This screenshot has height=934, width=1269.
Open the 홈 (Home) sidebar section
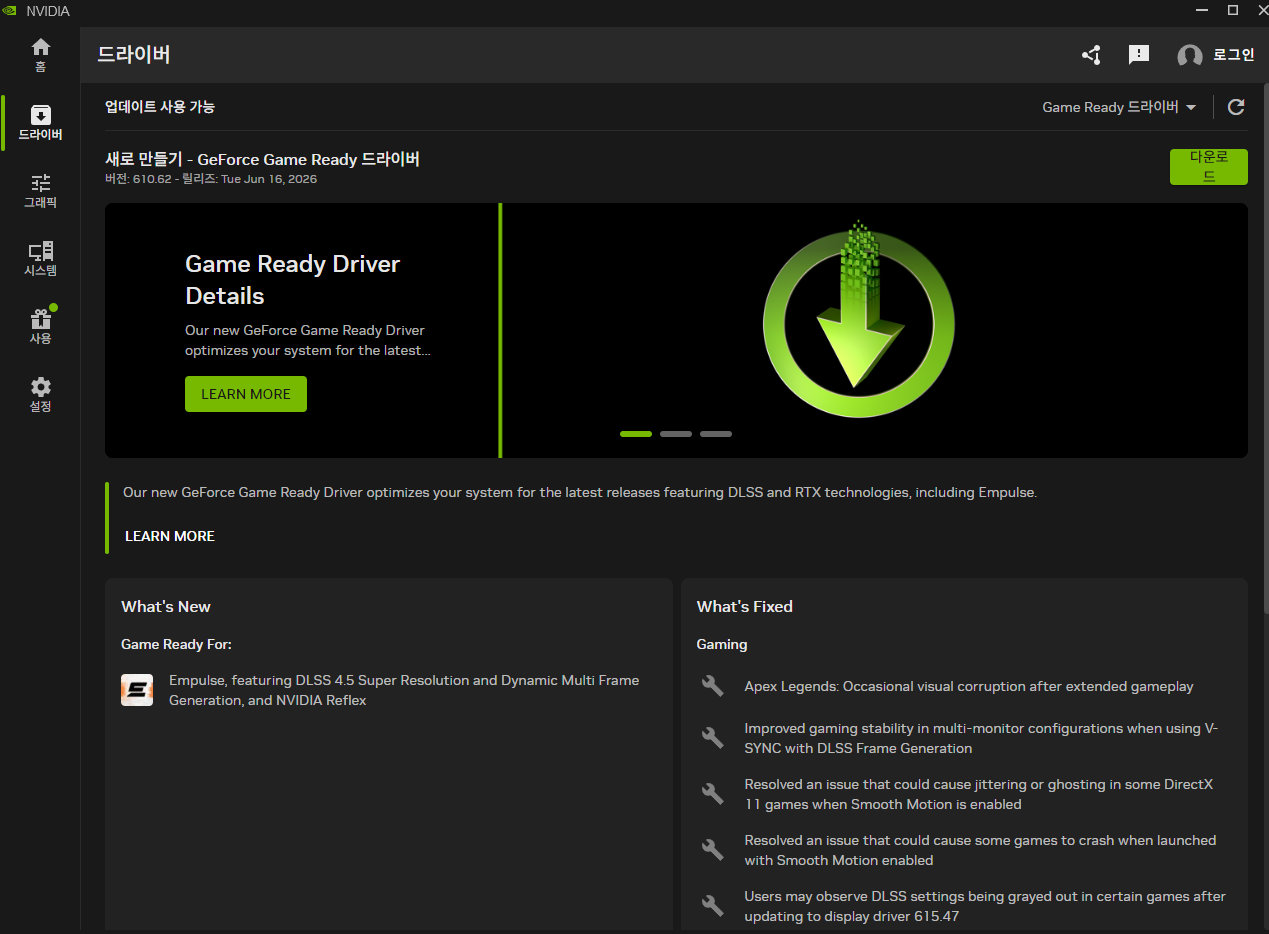40,55
